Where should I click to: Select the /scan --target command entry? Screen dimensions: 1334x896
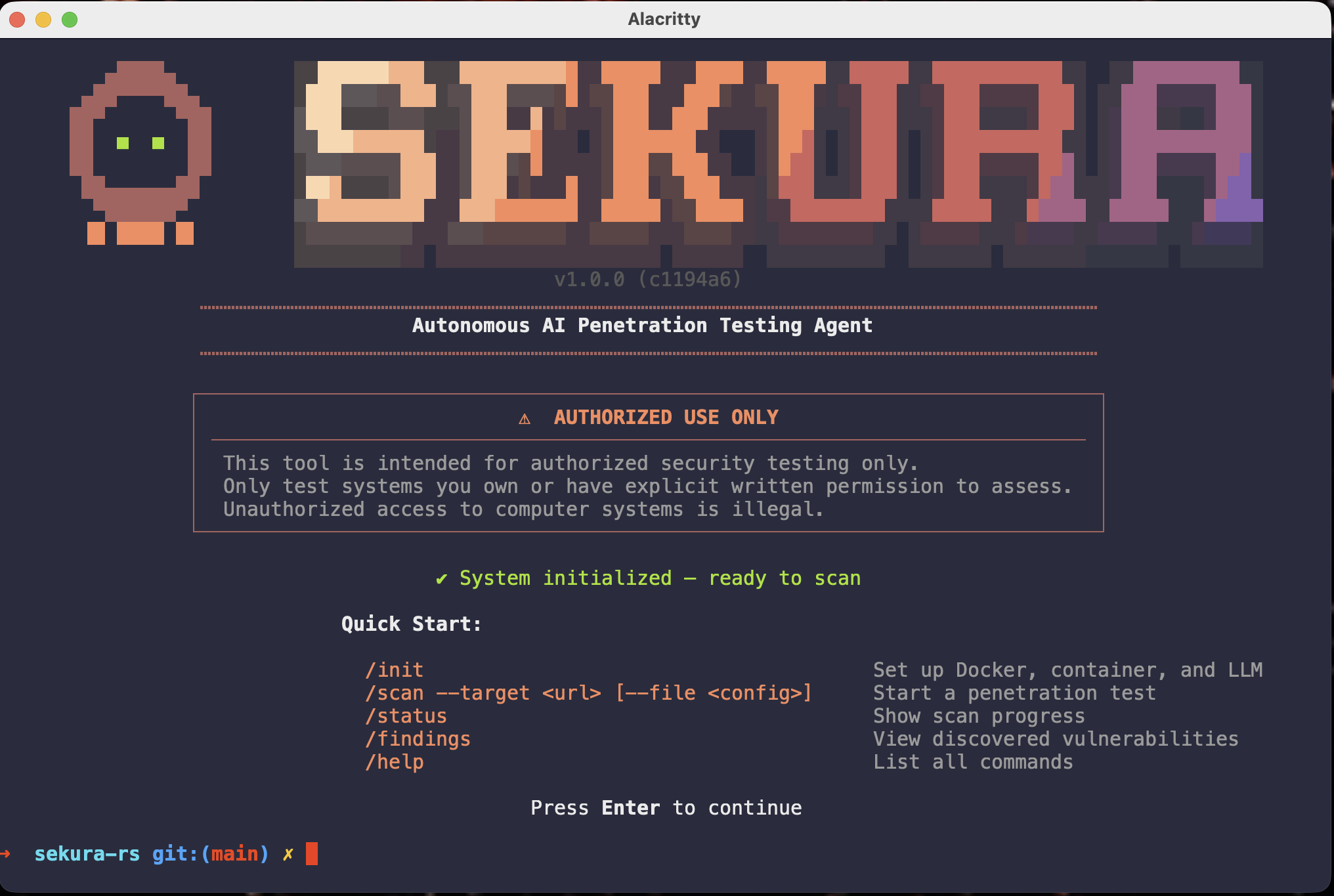[589, 693]
